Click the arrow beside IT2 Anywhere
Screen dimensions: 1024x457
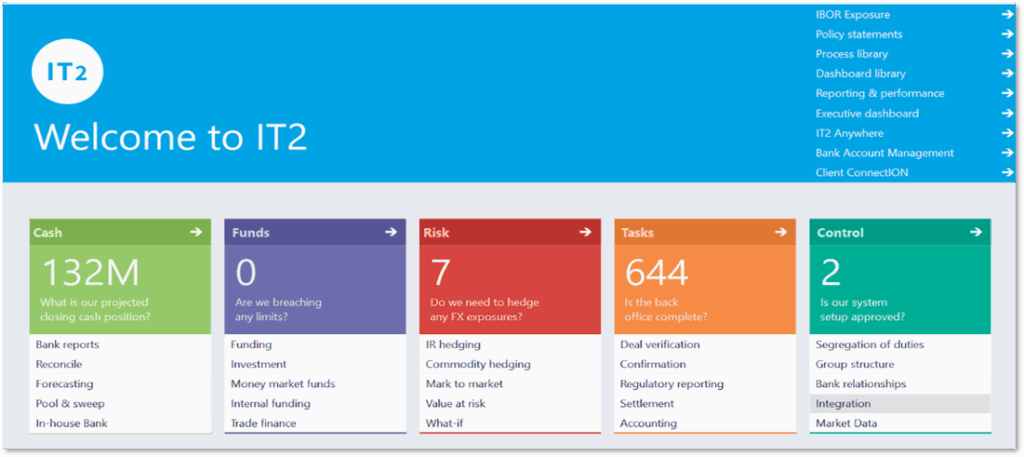tap(1006, 133)
